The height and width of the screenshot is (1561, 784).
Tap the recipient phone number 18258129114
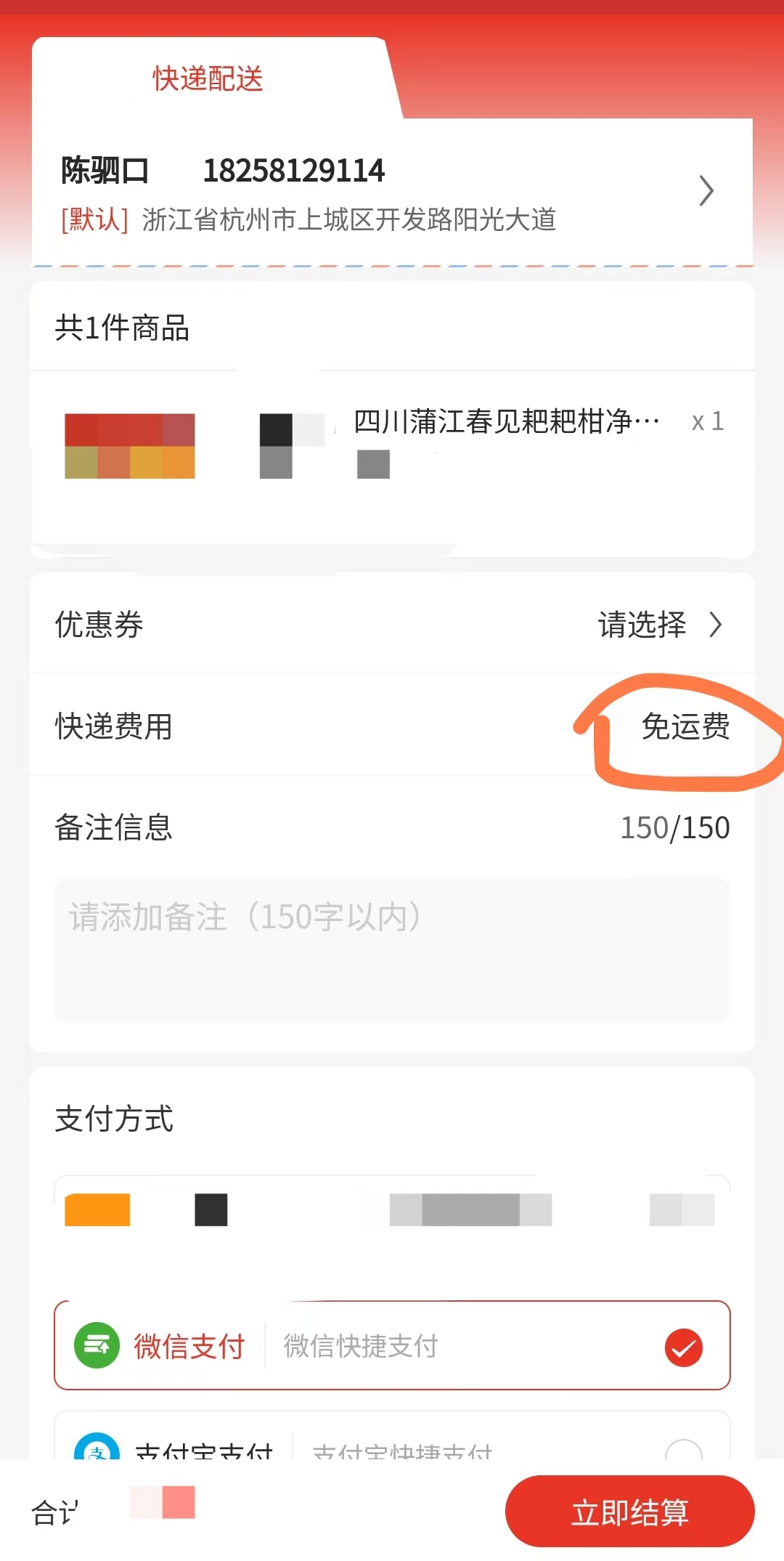294,171
